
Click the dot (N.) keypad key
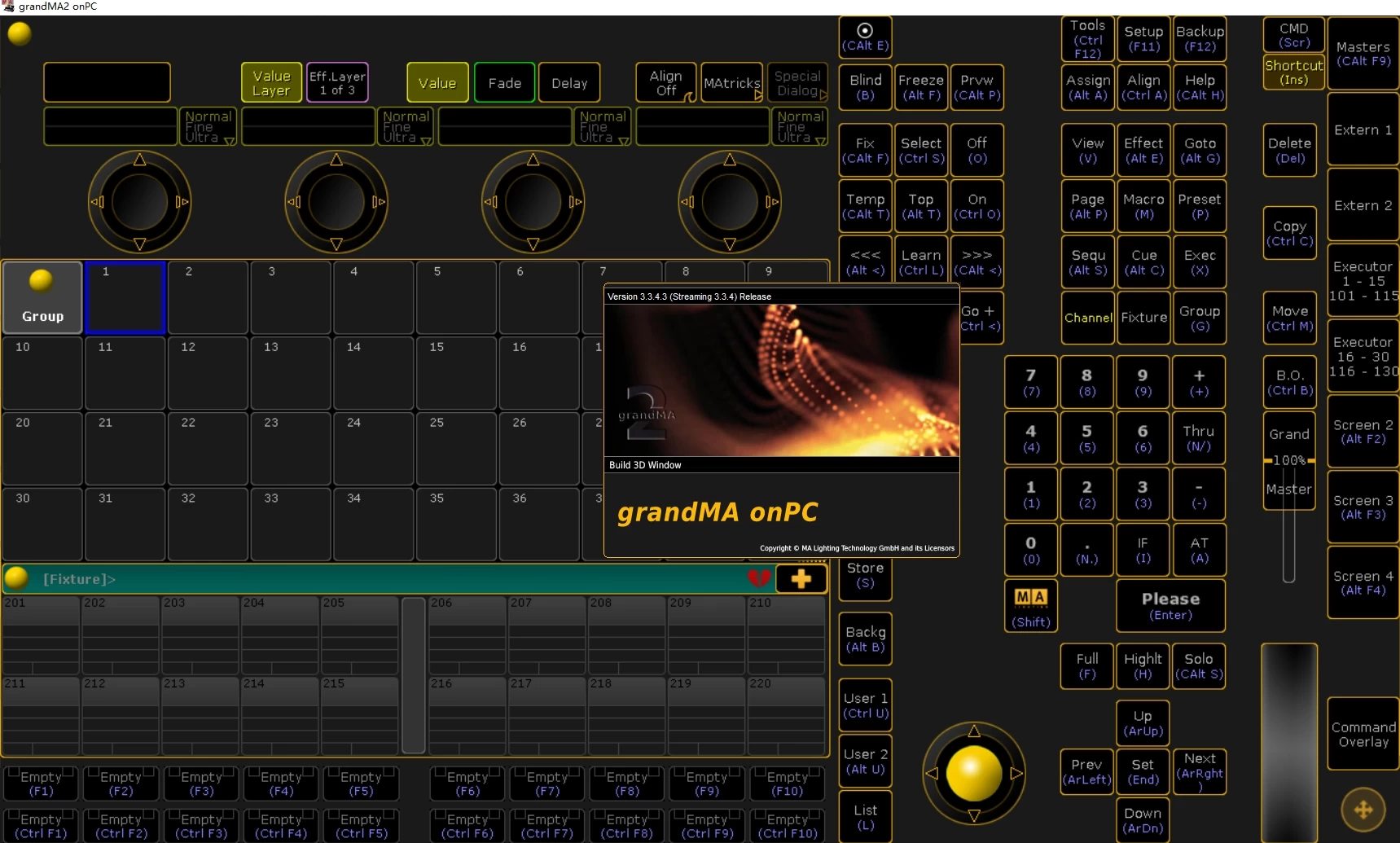(x=1086, y=550)
